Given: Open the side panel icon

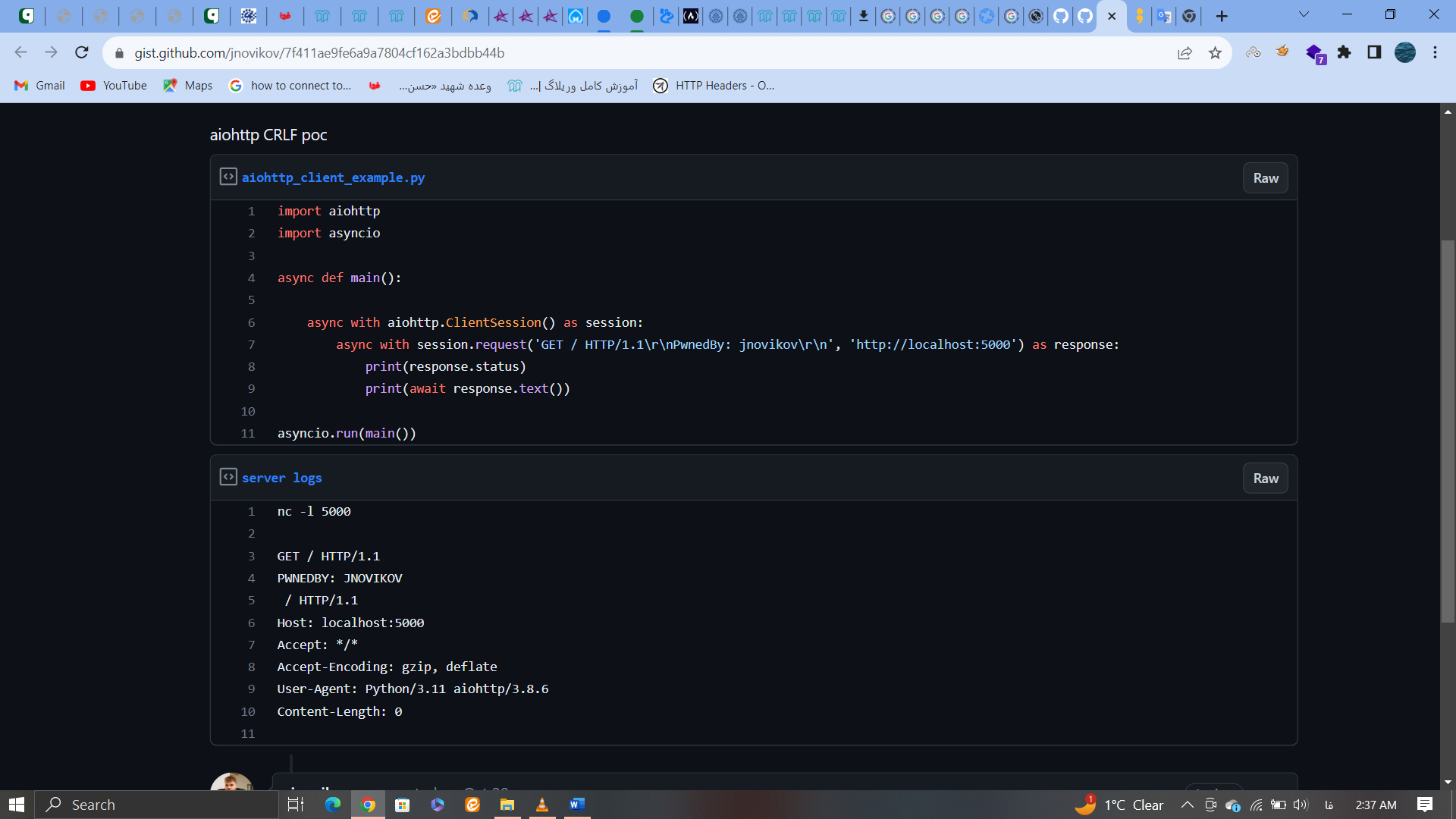Looking at the screenshot, I should click(1374, 52).
